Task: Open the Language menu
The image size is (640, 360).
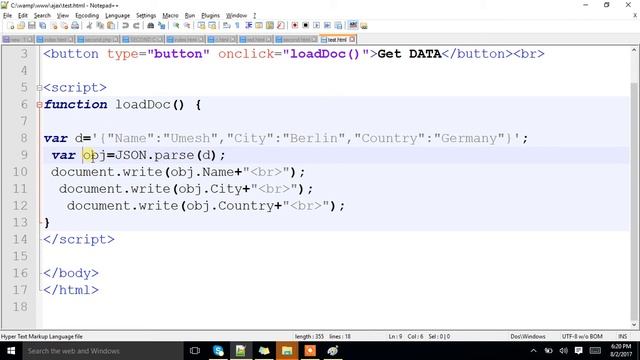Action: [118, 16]
